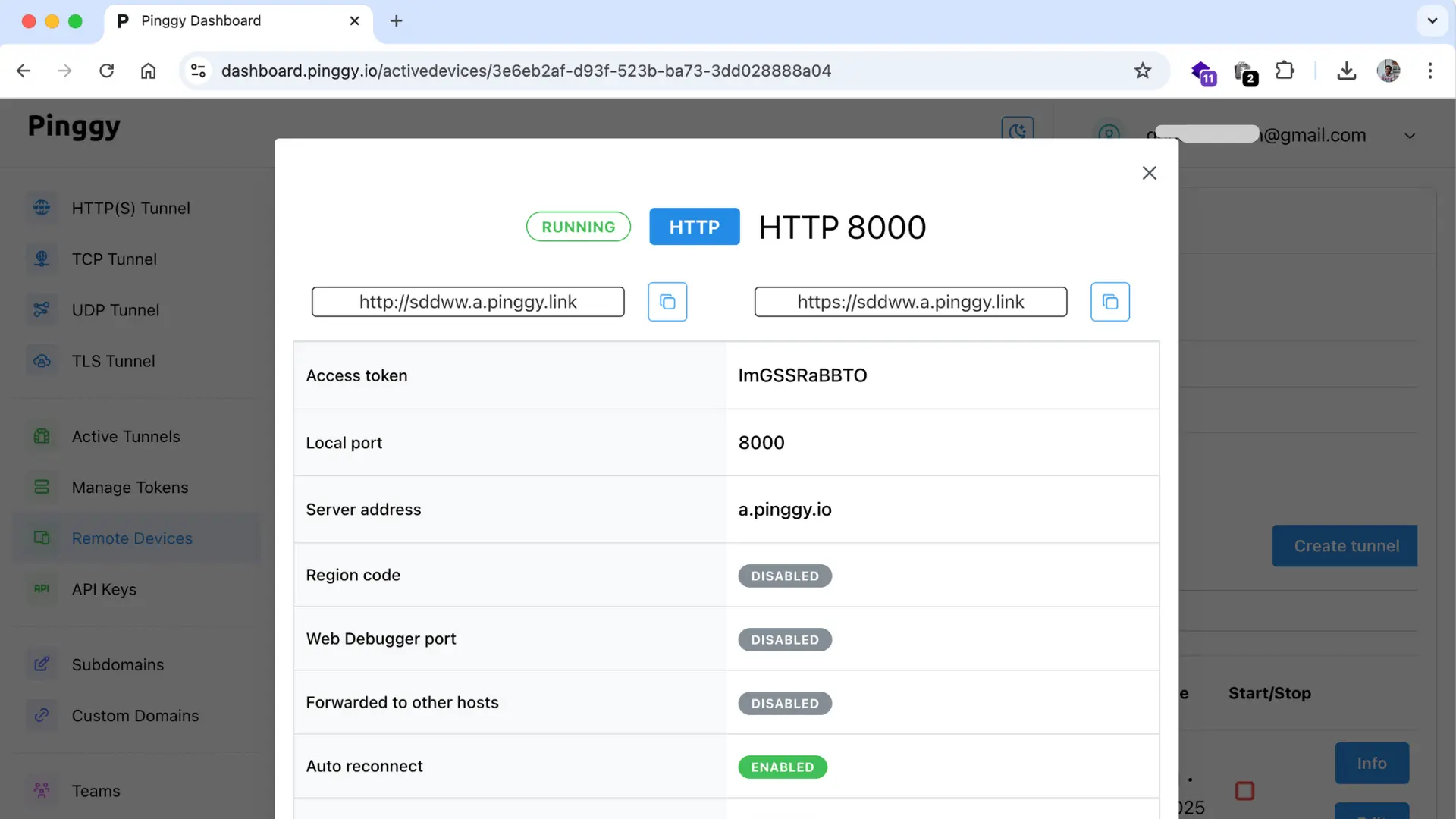1456x819 pixels.
Task: Click the UDP Tunnel sidebar icon
Action: point(40,309)
